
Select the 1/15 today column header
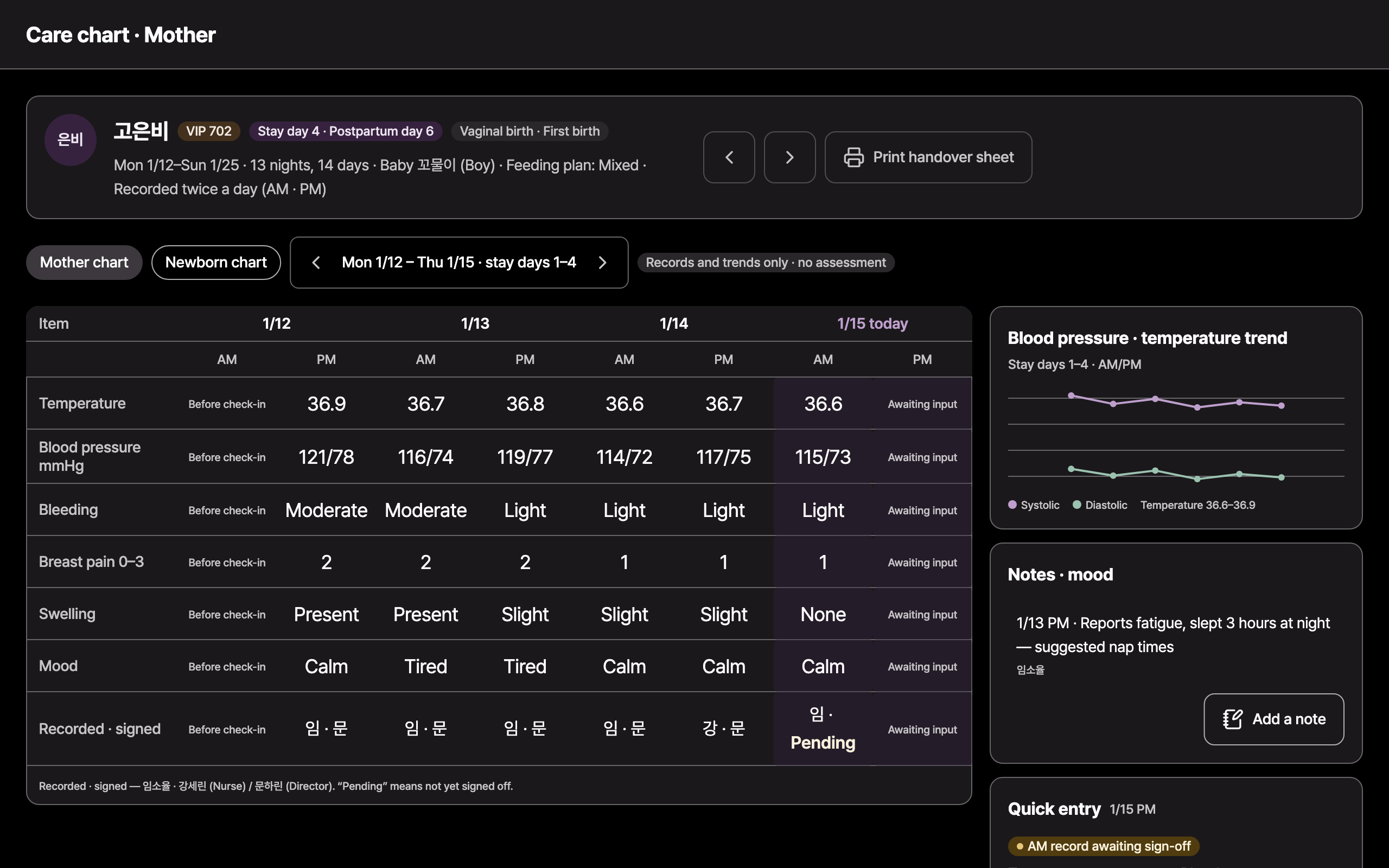click(x=872, y=323)
